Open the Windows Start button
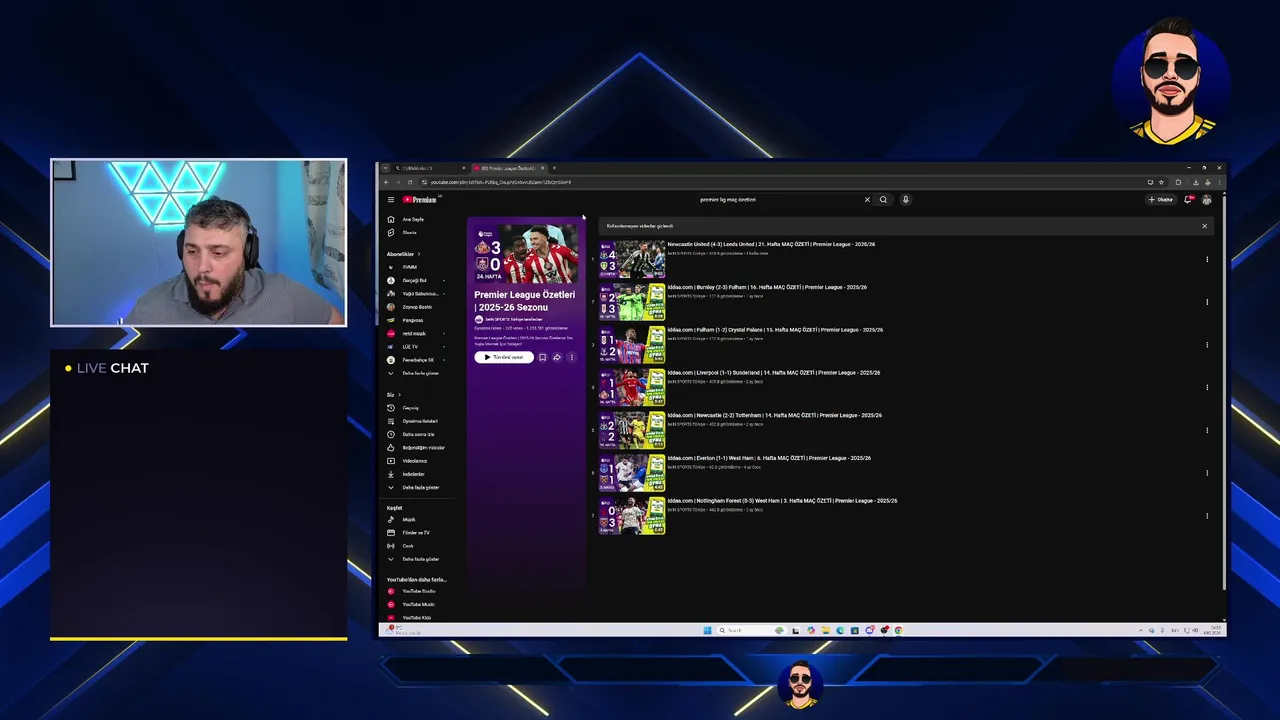 (707, 630)
